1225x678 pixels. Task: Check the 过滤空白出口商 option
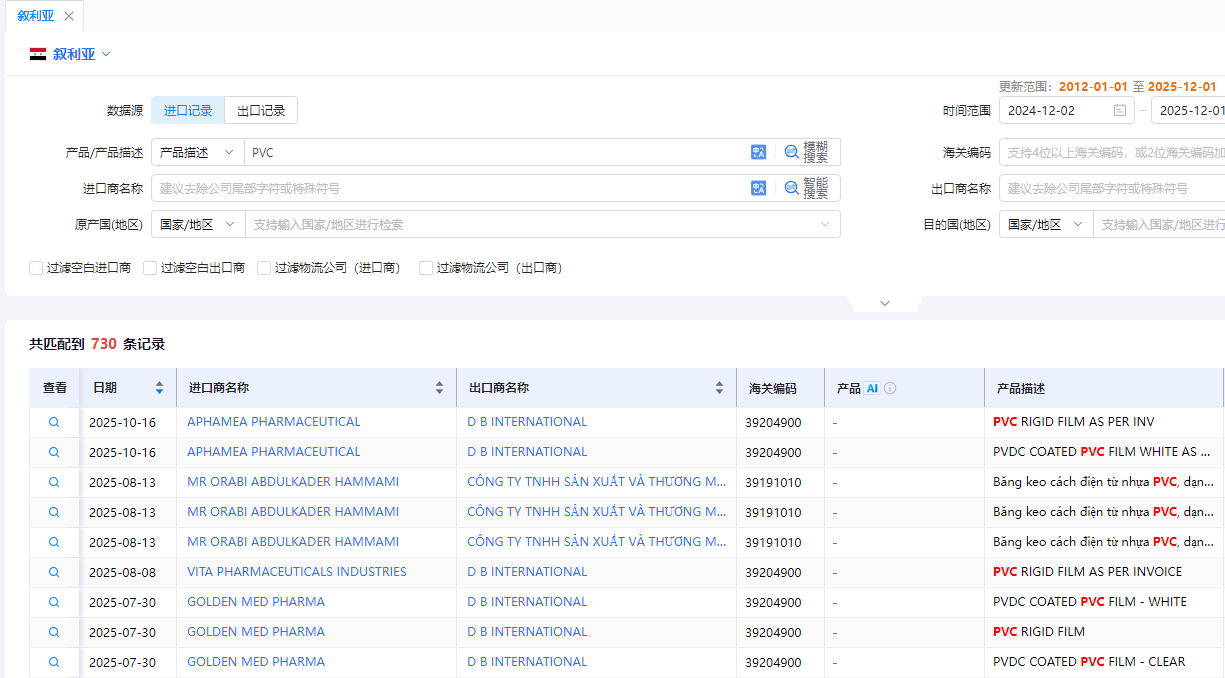pyautogui.click(x=150, y=268)
